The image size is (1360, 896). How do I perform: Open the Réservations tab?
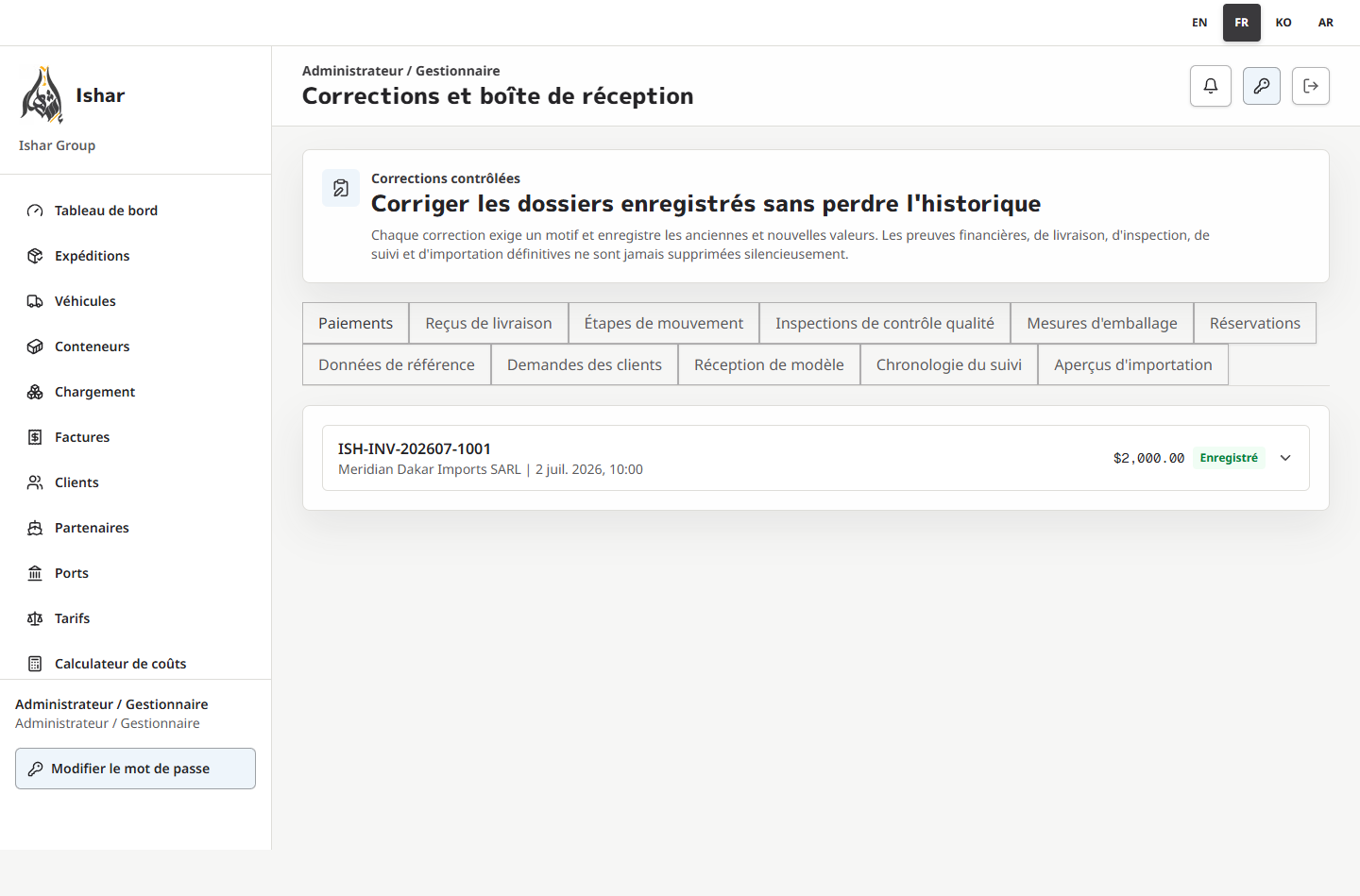(1255, 323)
